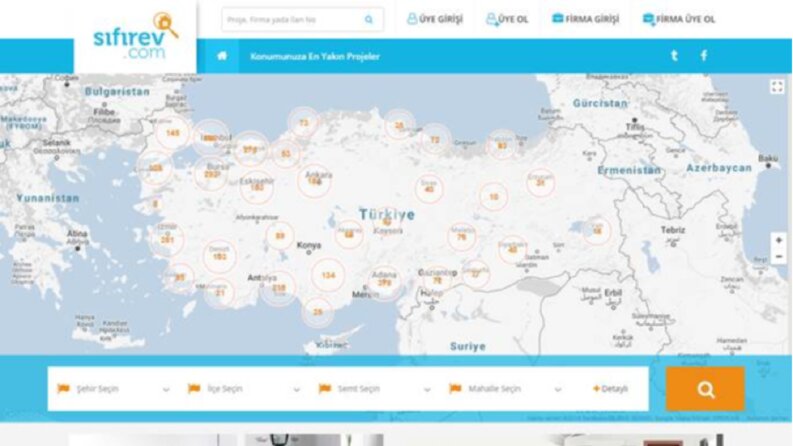The height and width of the screenshot is (446, 793).
Task: Click the Denizli map cluster 193
Action: coord(219,256)
